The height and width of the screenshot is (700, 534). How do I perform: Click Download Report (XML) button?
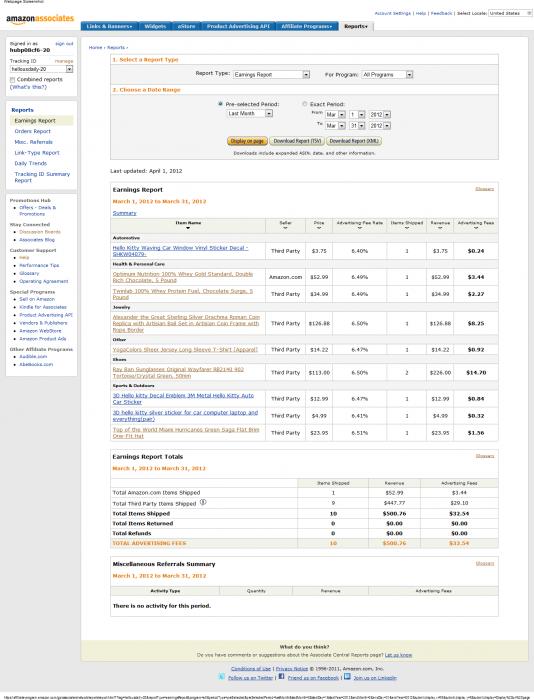(x=354, y=141)
